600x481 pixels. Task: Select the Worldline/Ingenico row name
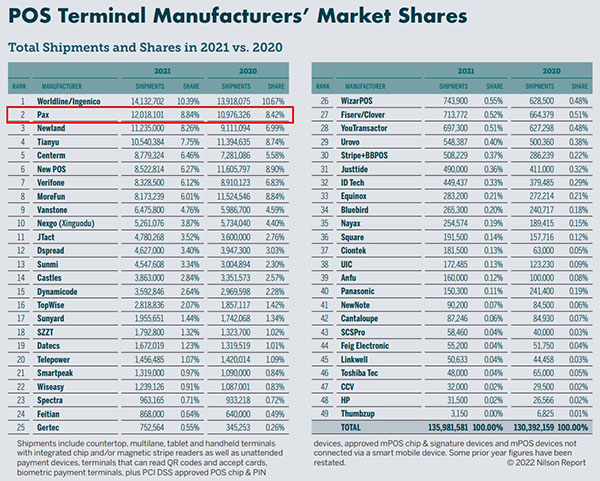coord(68,101)
